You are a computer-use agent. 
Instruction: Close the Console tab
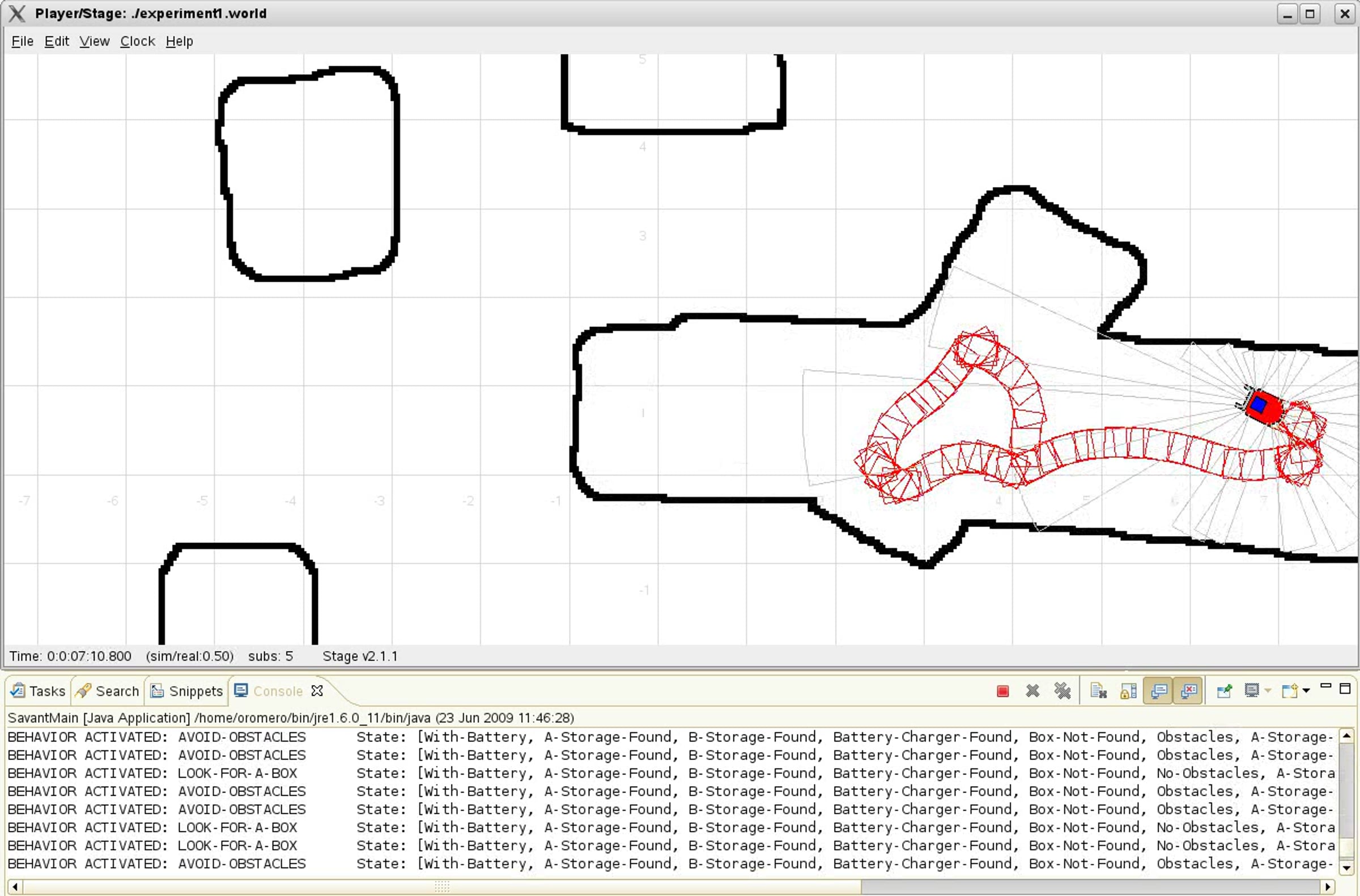tap(317, 691)
